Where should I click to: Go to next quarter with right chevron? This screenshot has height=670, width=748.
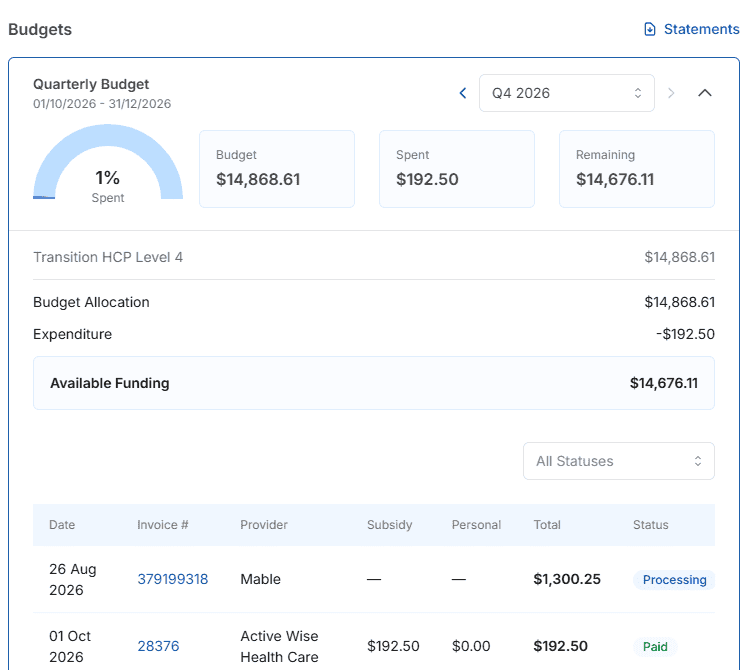[671, 93]
